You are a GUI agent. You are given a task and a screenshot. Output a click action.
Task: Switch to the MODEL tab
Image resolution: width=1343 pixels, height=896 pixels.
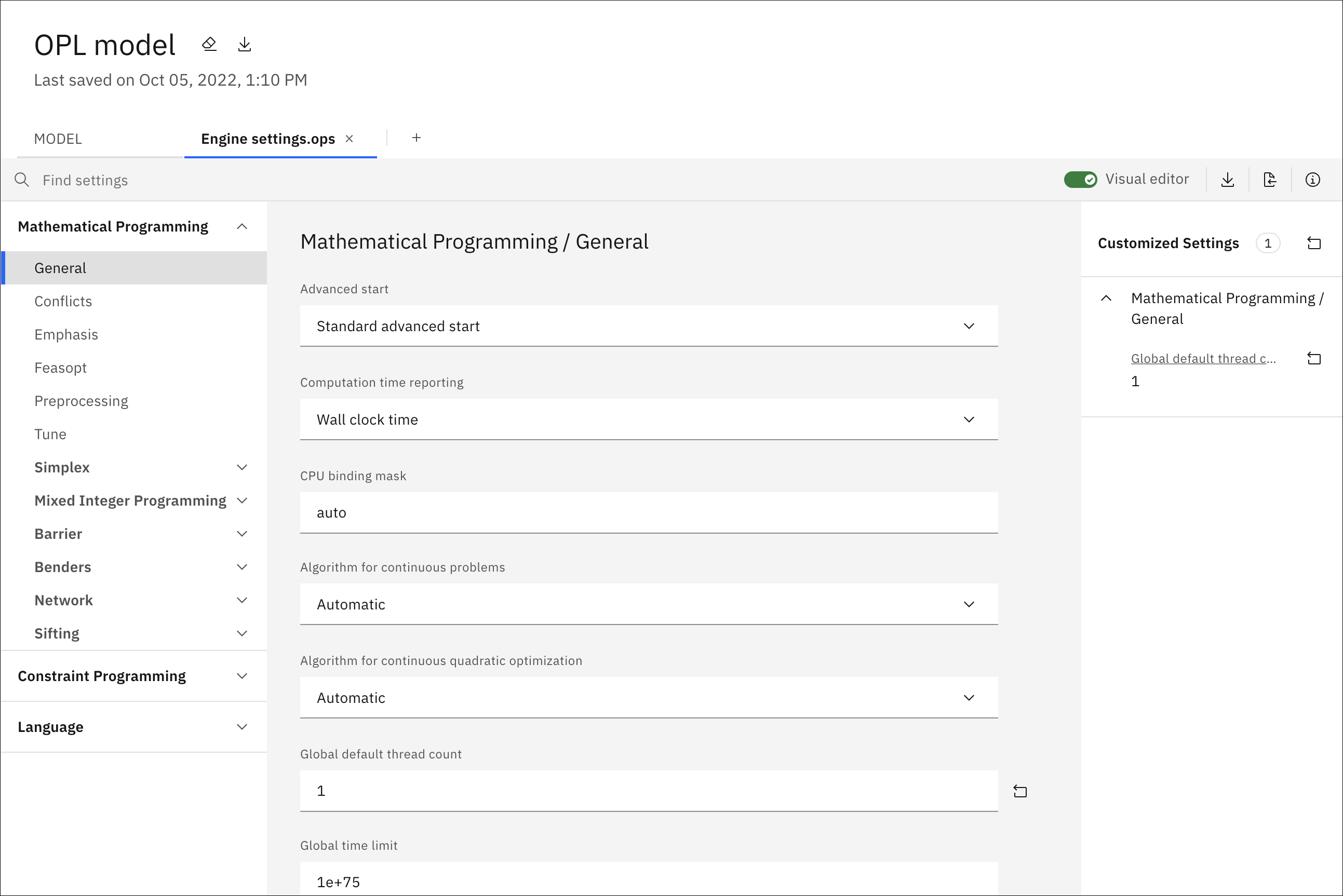[x=57, y=138]
